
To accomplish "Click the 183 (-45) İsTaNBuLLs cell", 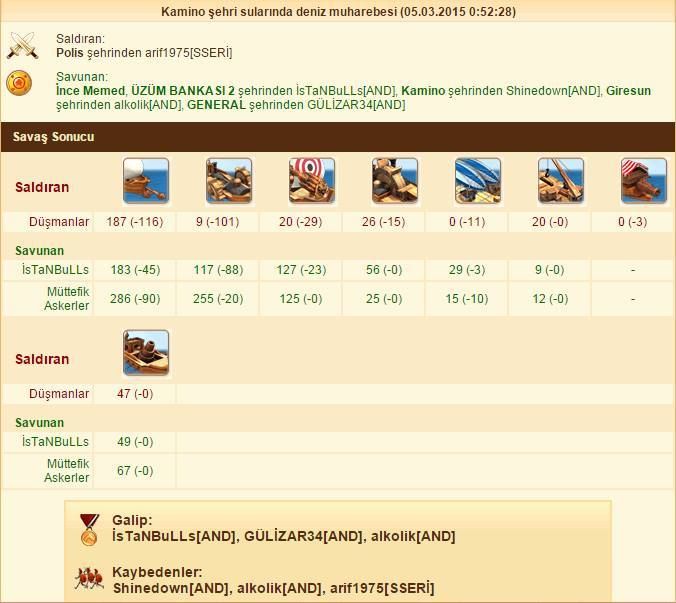I will pyautogui.click(x=135, y=270).
